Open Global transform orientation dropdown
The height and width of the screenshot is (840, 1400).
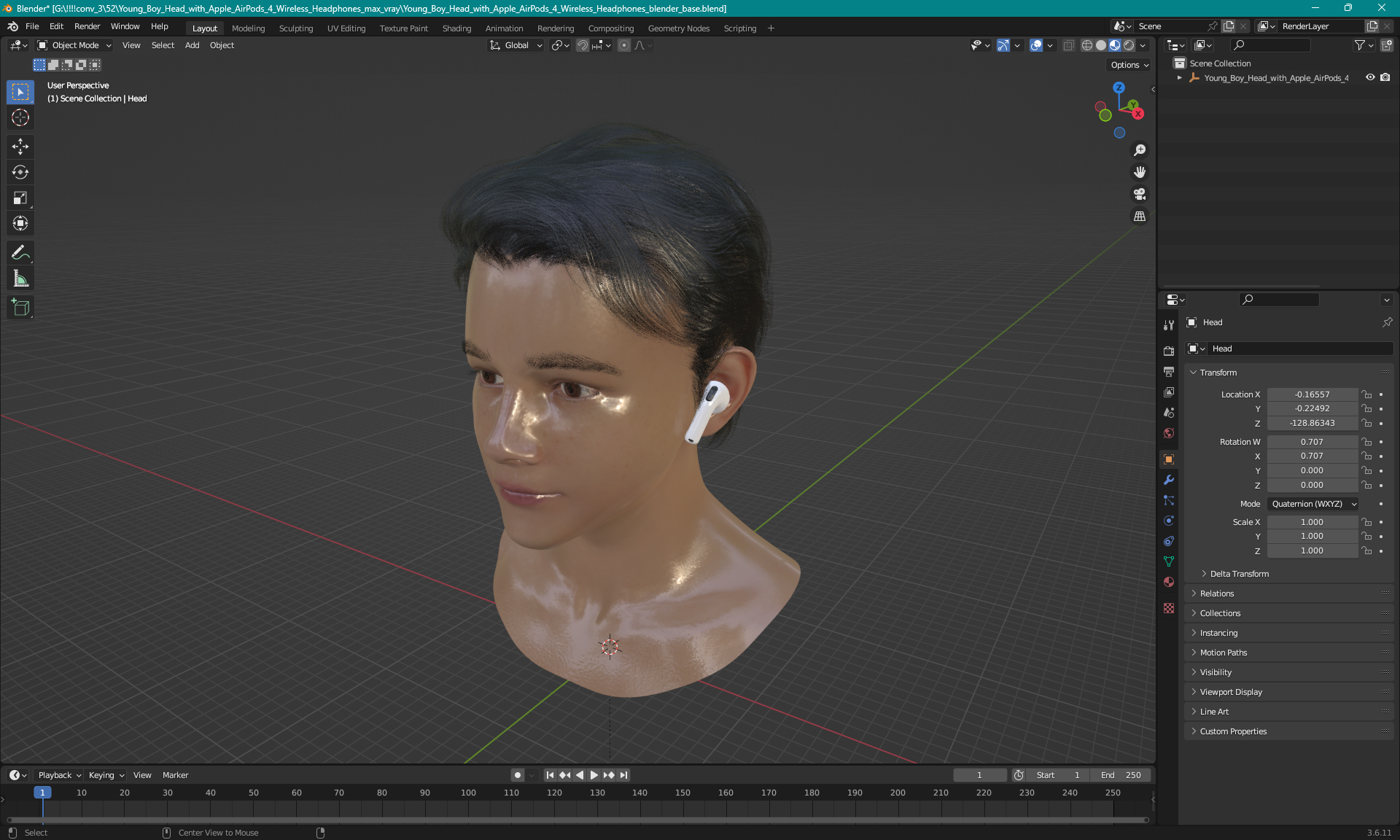pyautogui.click(x=516, y=45)
